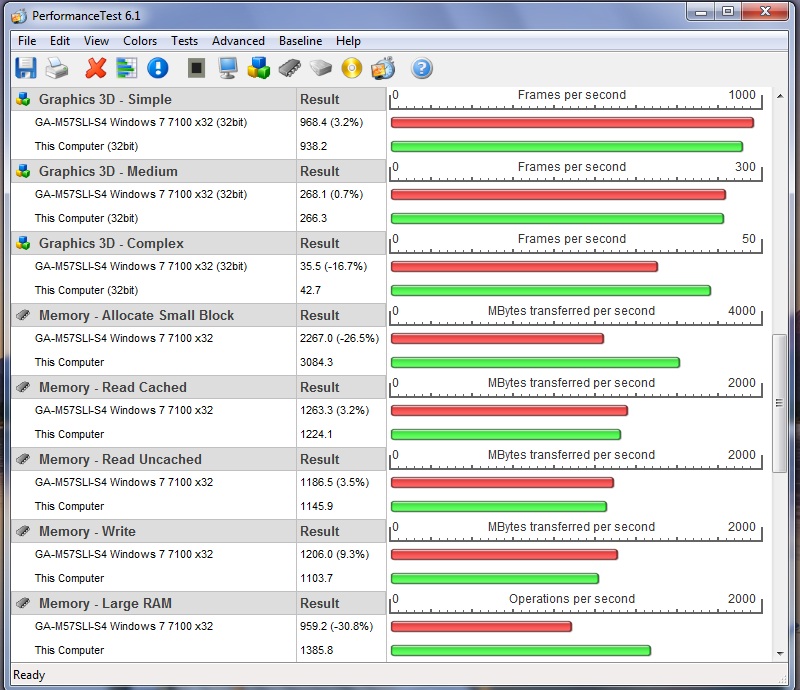This screenshot has height=690, width=800.
Task: Click the blue exclamation system info icon
Action: point(158,68)
